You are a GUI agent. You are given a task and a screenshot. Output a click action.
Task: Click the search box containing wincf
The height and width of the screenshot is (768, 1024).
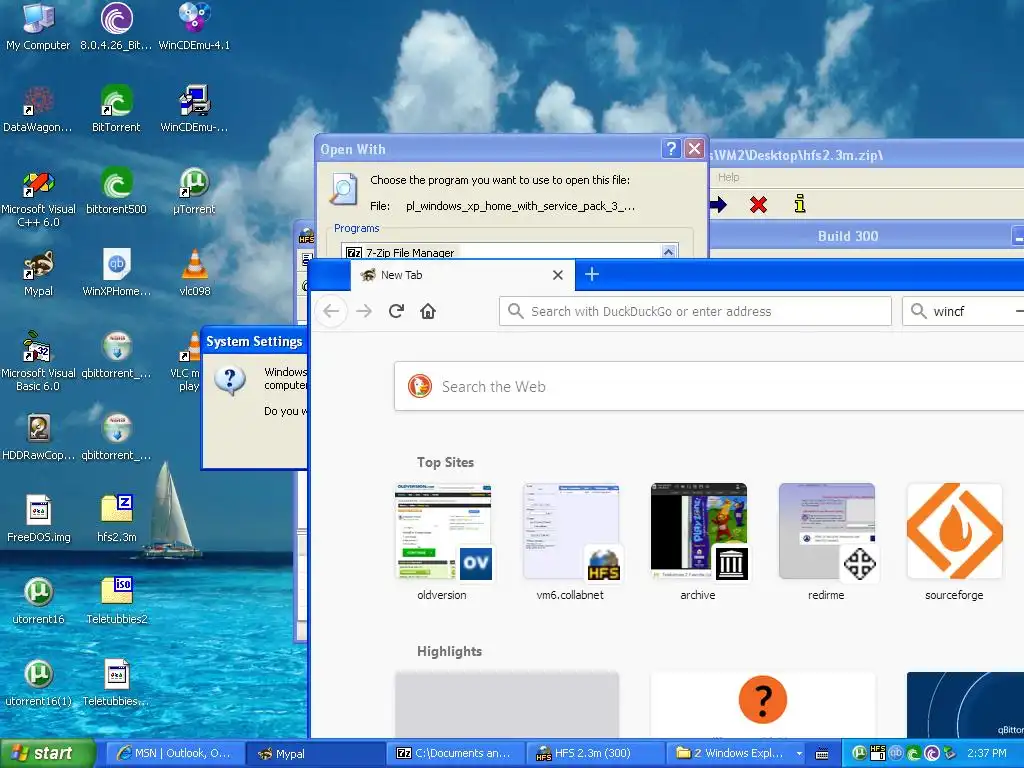pyautogui.click(x=963, y=311)
